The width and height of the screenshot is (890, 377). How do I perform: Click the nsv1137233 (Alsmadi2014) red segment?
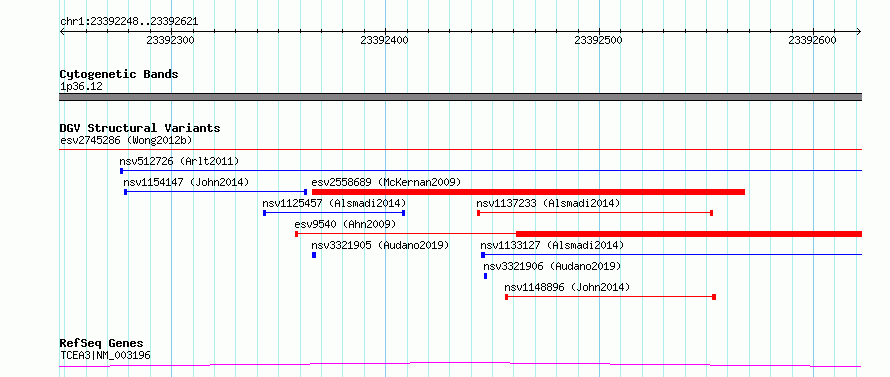point(595,213)
